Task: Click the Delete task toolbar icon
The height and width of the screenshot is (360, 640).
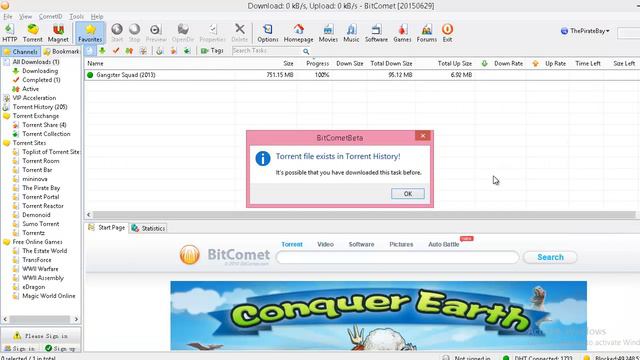Action: click(240, 33)
